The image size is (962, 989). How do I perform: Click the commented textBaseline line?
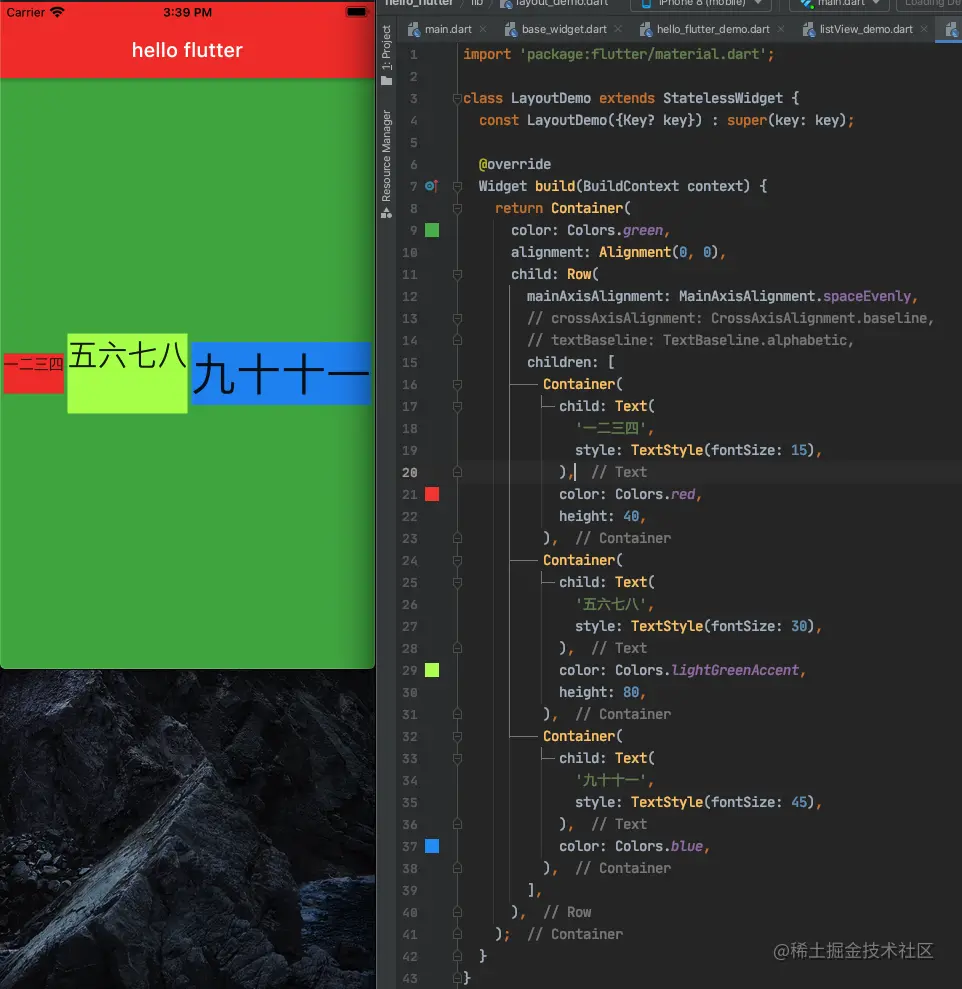coord(690,340)
